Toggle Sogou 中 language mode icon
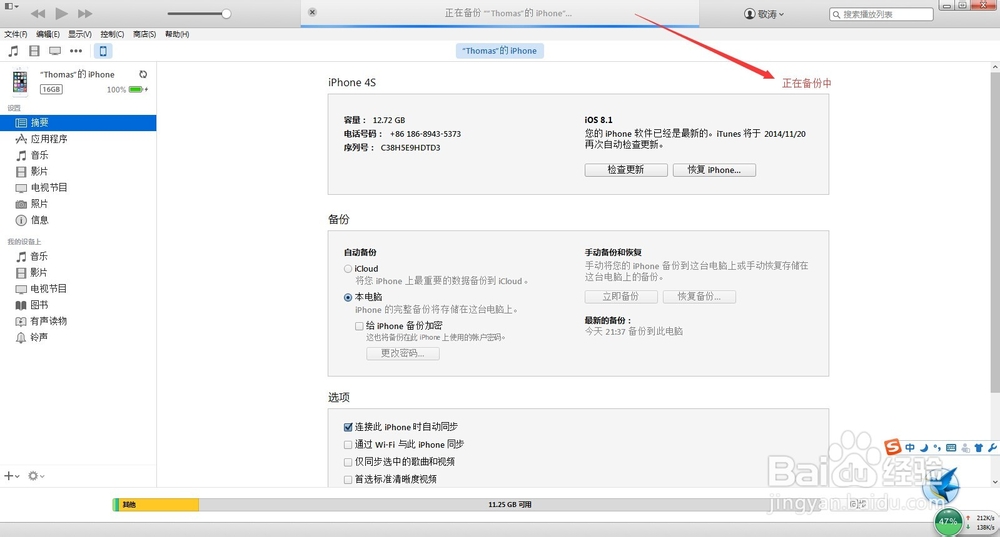 pos(910,448)
